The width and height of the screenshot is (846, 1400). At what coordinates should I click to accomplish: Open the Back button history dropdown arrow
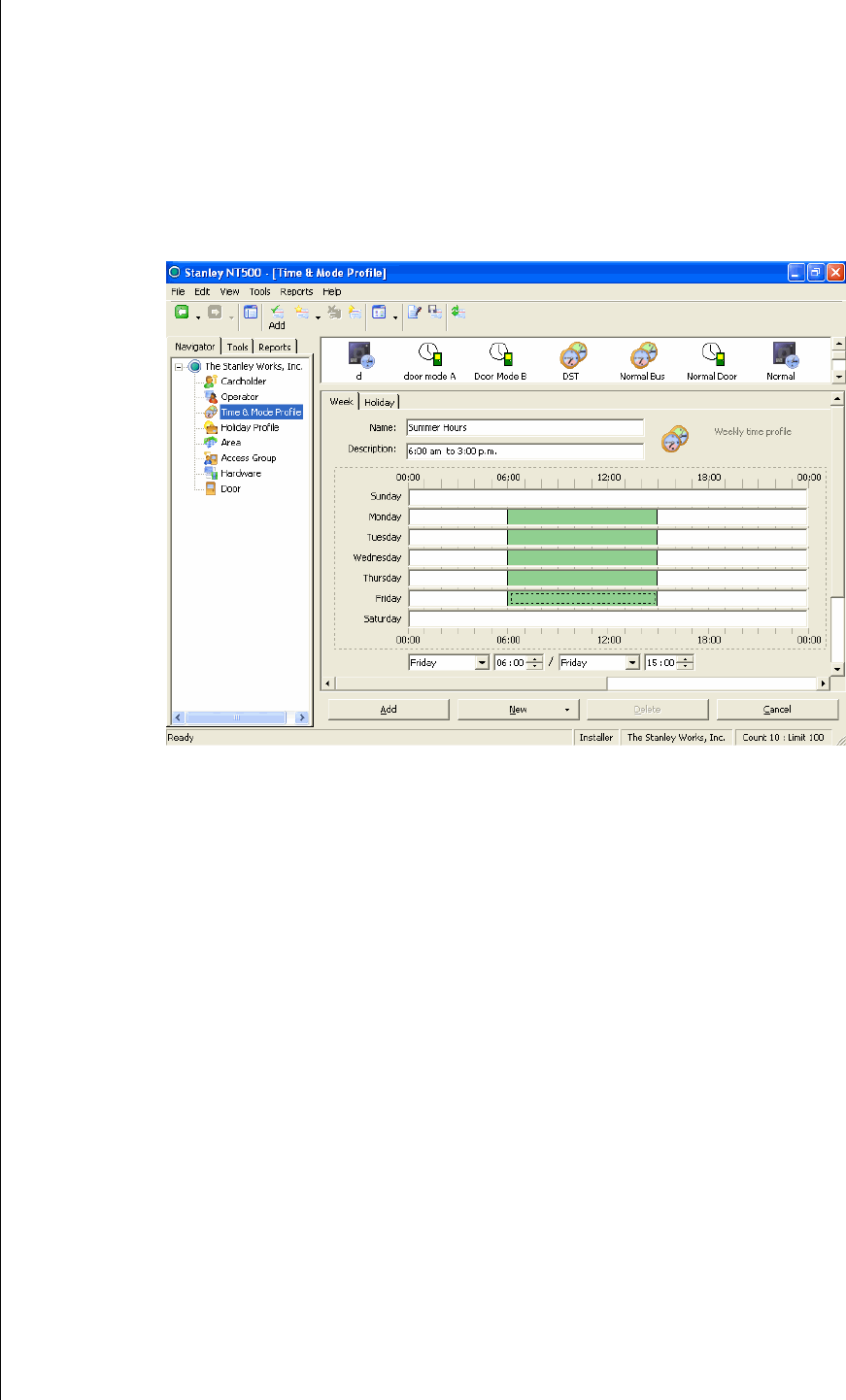tap(198, 317)
